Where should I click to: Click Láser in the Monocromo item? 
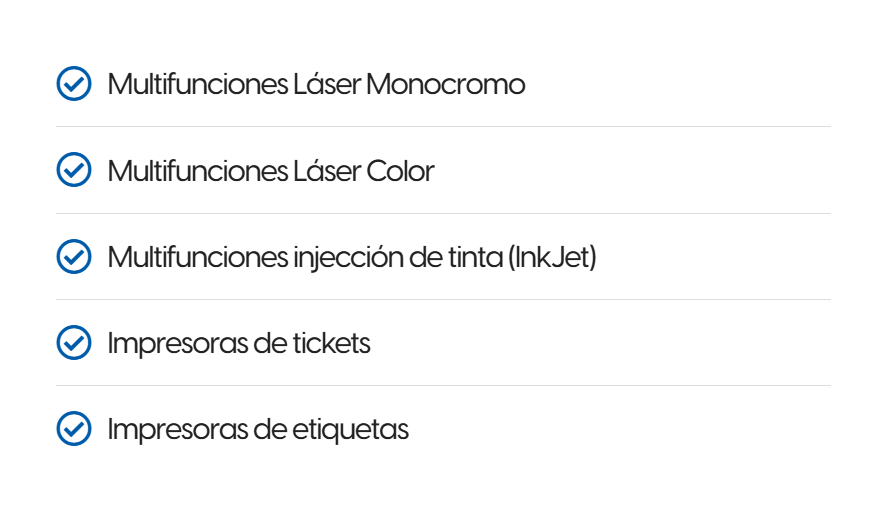pos(327,85)
